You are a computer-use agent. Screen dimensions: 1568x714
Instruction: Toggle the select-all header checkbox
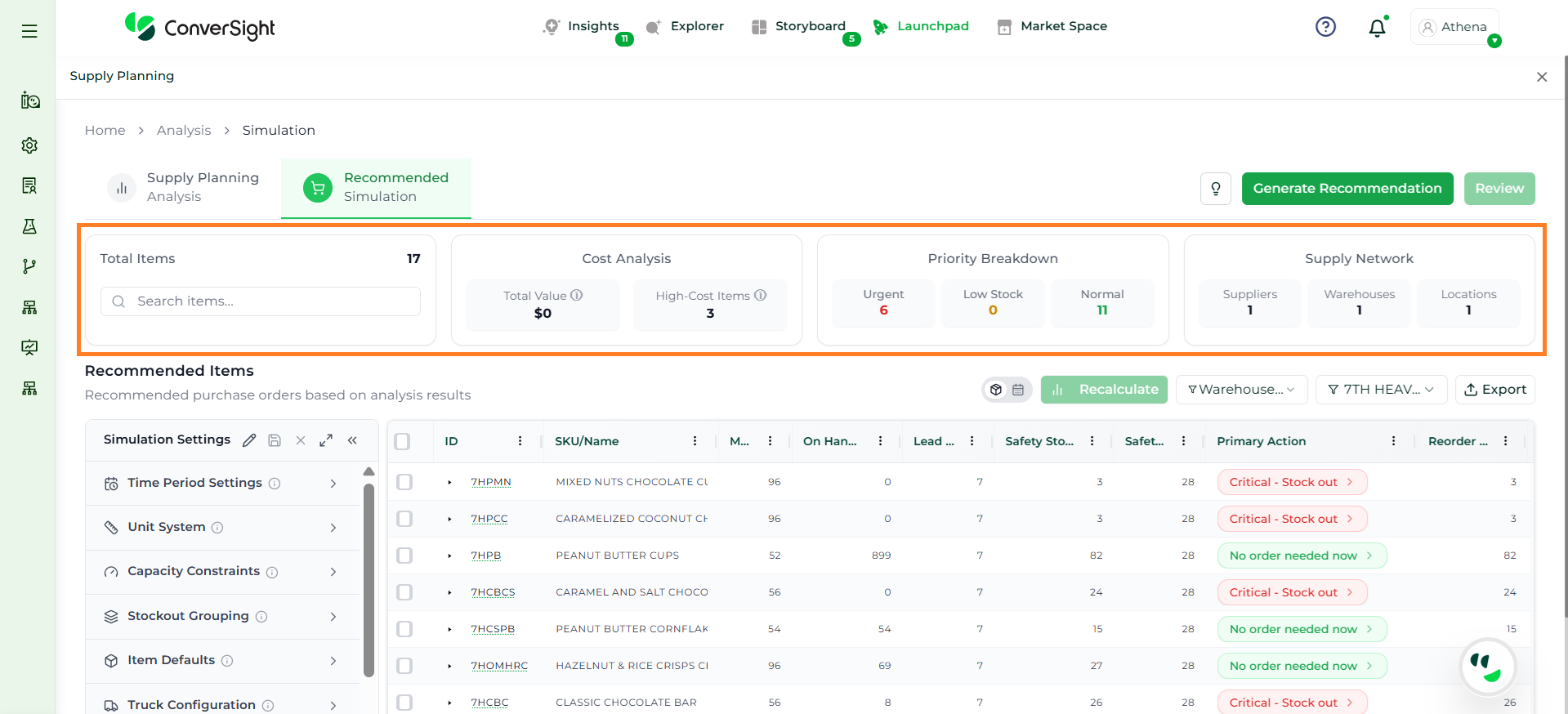click(x=402, y=441)
